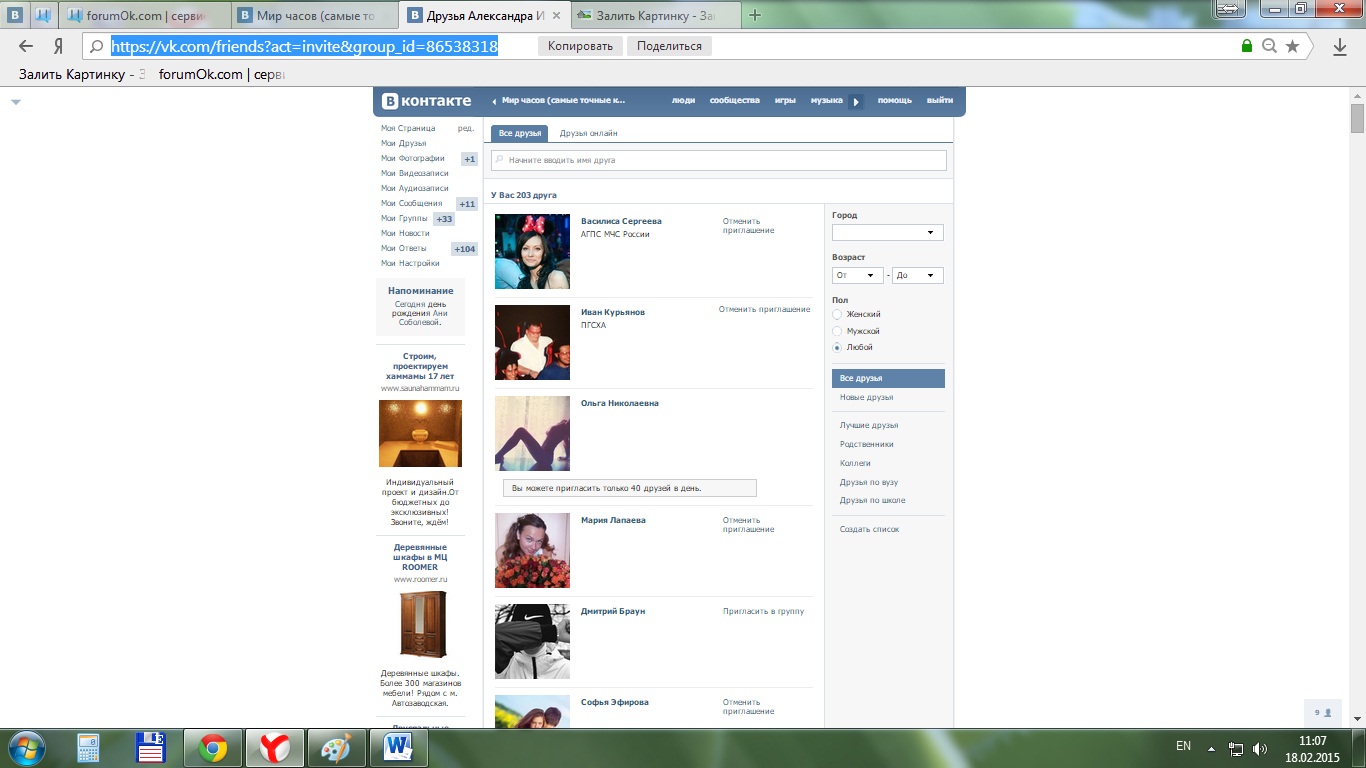Switch to "Залить Картинку" browser tab
Image resolution: width=1366 pixels, height=768 pixels.
(656, 16)
